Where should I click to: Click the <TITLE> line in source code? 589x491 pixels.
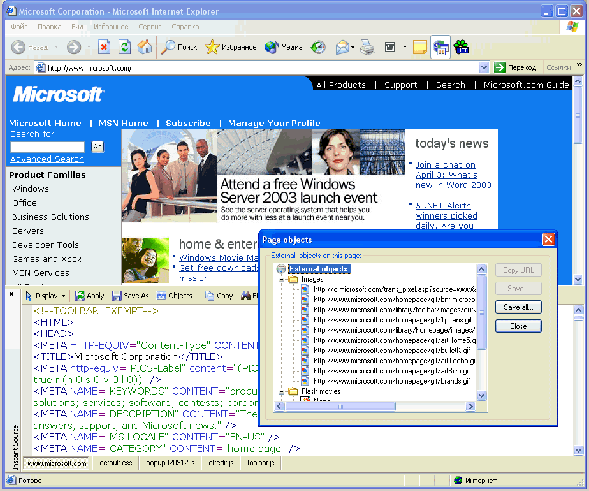tap(128, 357)
